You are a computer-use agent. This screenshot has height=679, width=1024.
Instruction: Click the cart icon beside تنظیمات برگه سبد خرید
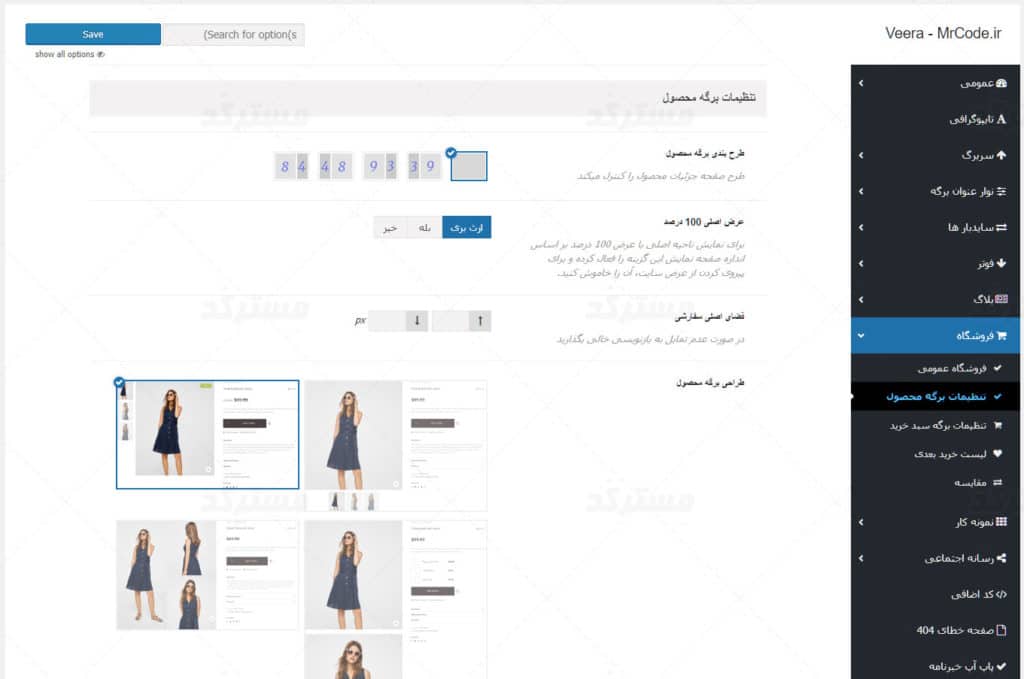click(x=997, y=425)
